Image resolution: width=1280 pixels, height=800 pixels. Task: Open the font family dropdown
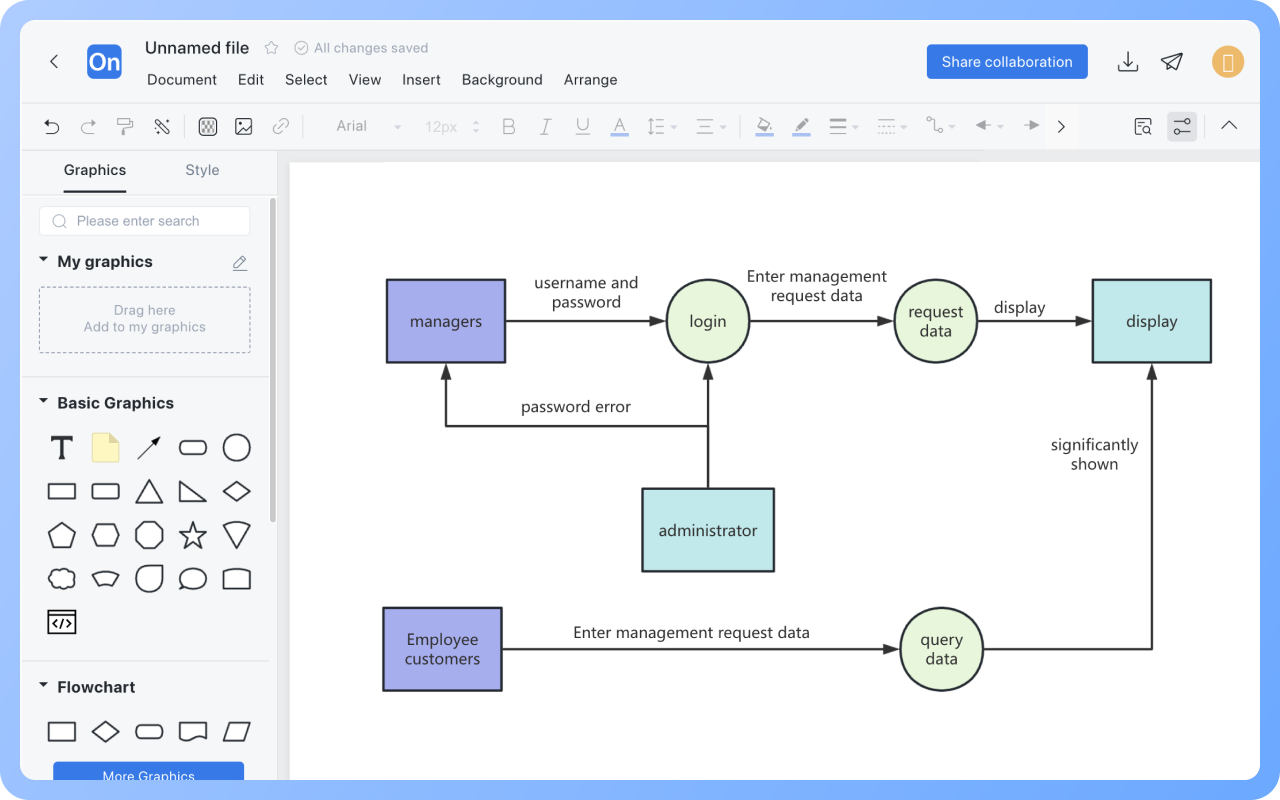368,126
